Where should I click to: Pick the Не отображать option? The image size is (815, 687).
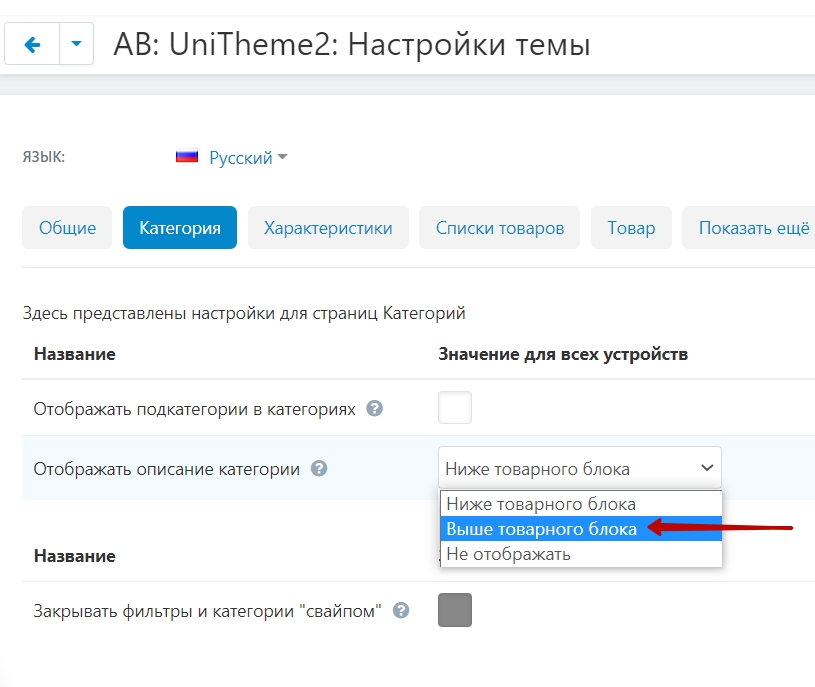click(508, 554)
